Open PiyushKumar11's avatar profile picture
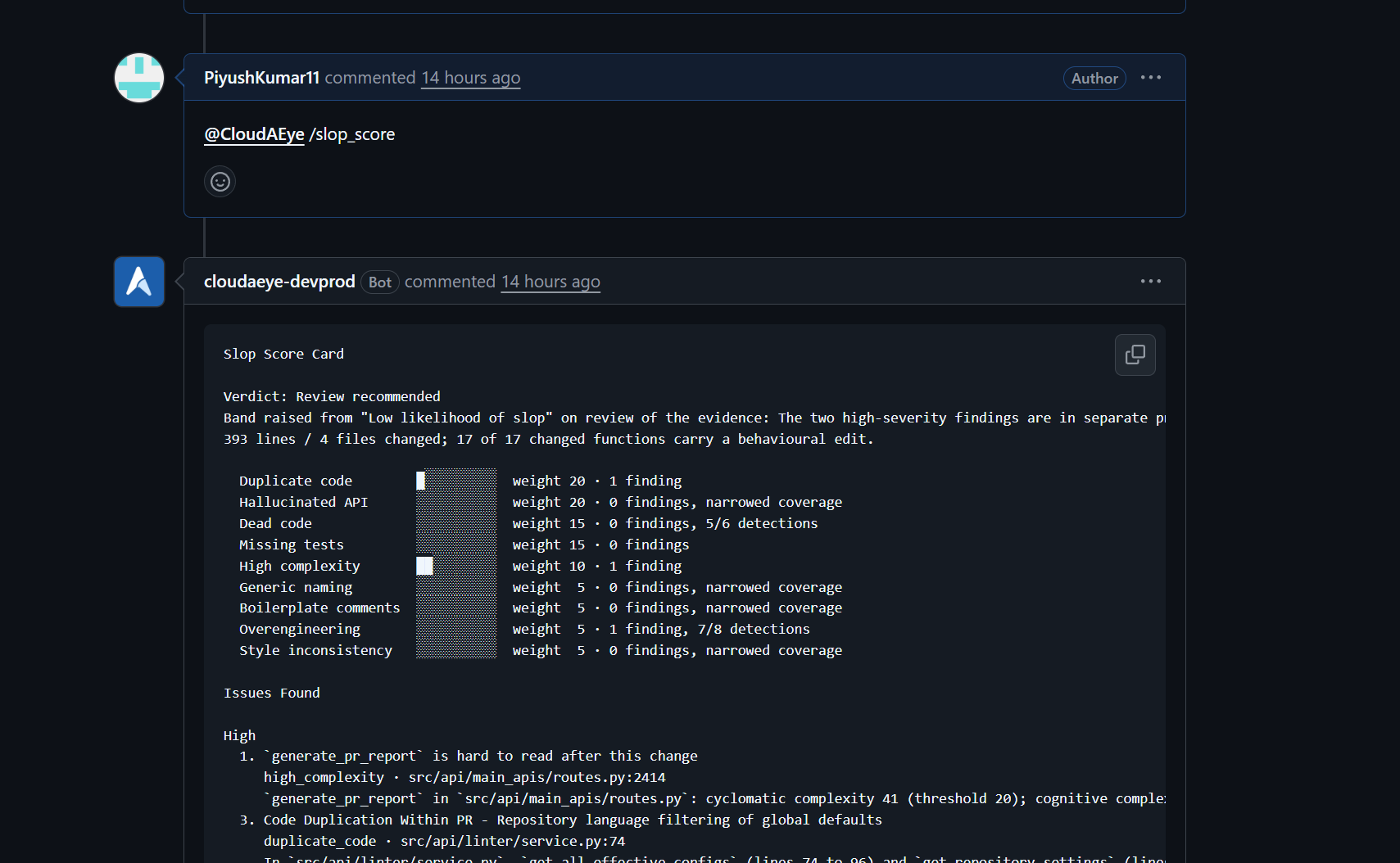The height and width of the screenshot is (863, 1400). click(139, 78)
